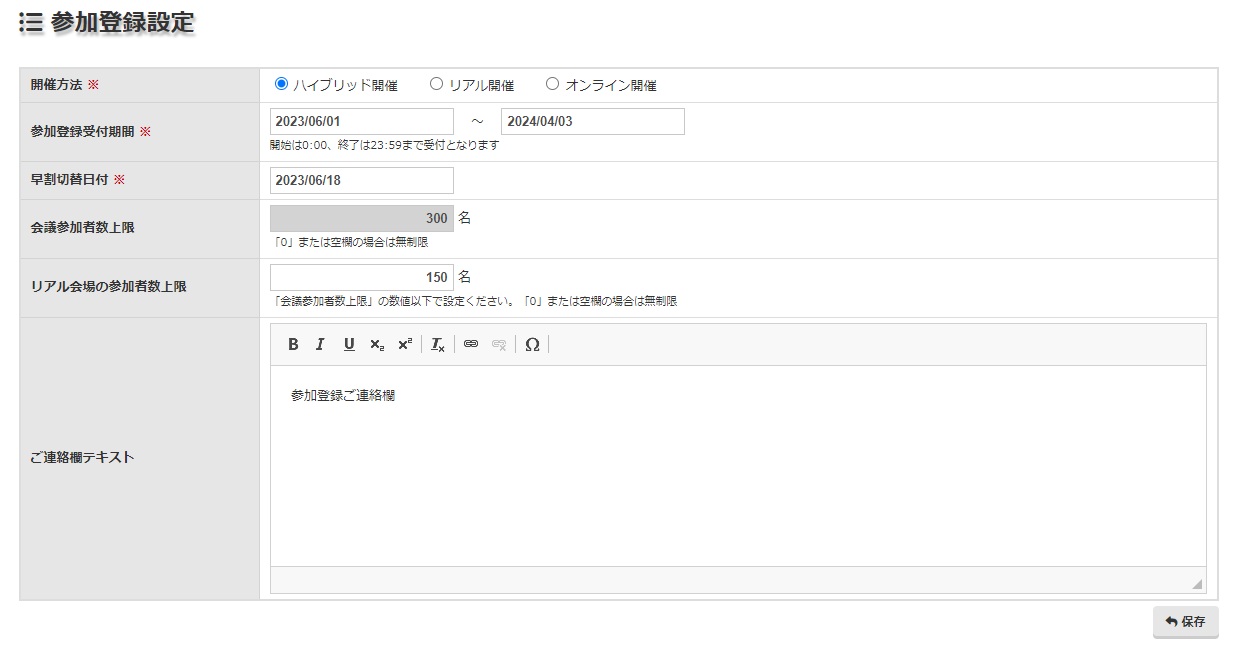Screen dimensions: 1242x648
Task: Click registration start date field 2023/06/01
Action: [x=361, y=121]
